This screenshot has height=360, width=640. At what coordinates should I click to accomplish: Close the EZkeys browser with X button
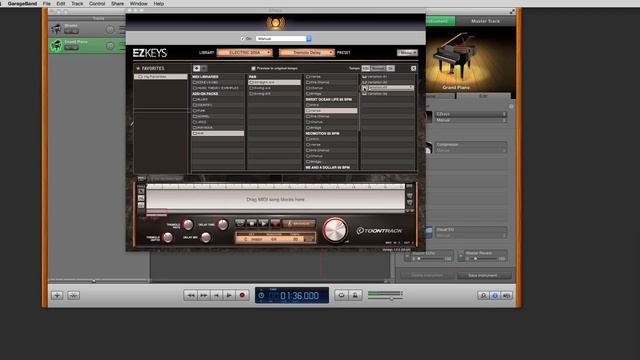pos(413,68)
